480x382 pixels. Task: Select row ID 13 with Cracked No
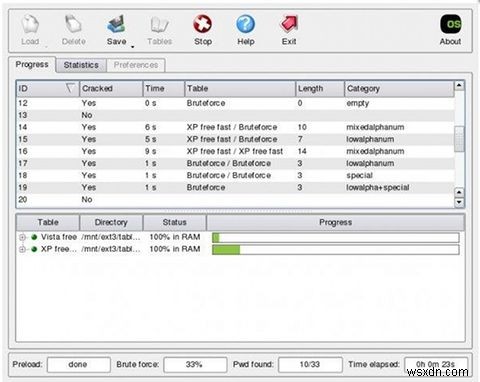(x=235, y=115)
